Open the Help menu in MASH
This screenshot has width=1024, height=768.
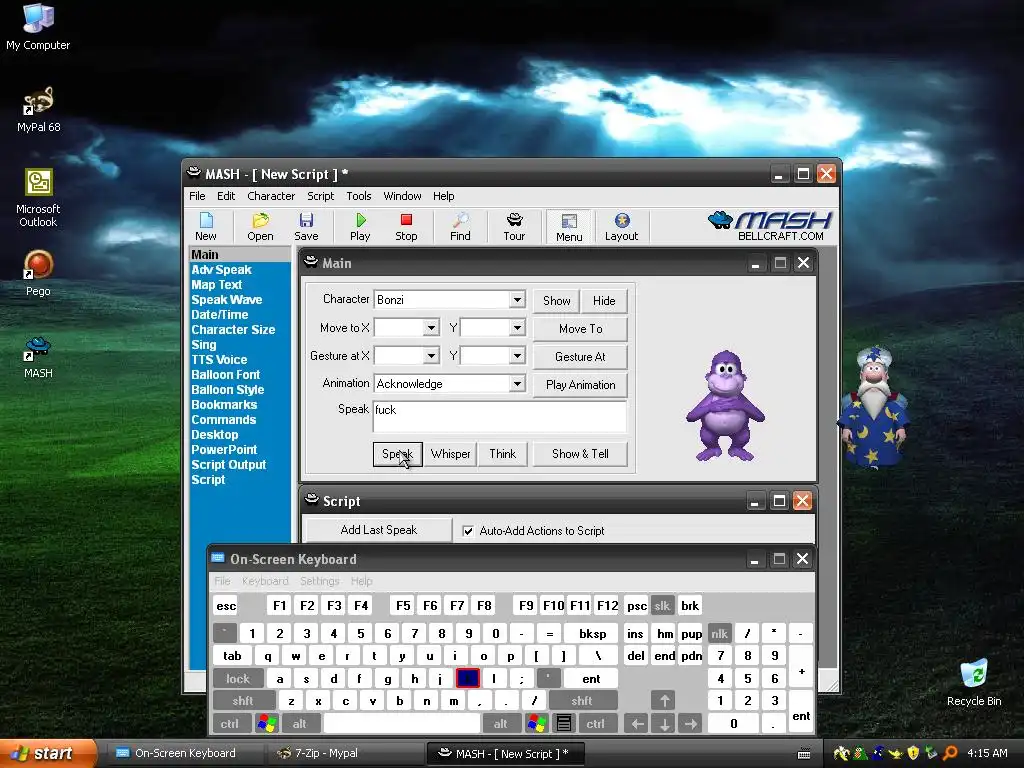tap(443, 196)
